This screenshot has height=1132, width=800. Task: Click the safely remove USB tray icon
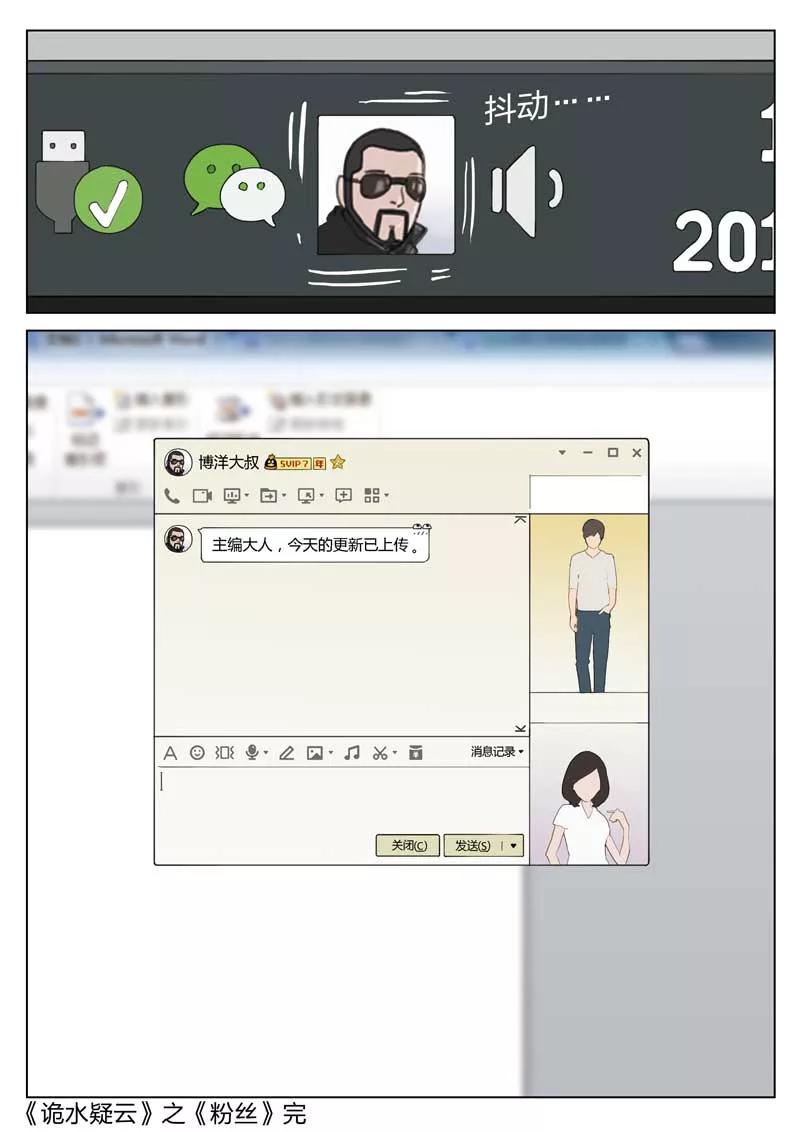pyautogui.click(x=88, y=185)
